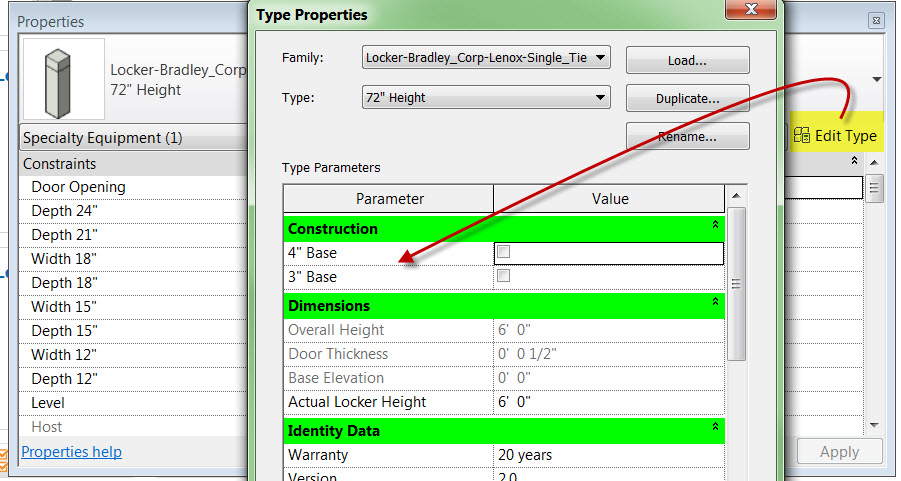Collapse the Dimensions parameter group
This screenshot has height=481, width=901.
tap(715, 301)
